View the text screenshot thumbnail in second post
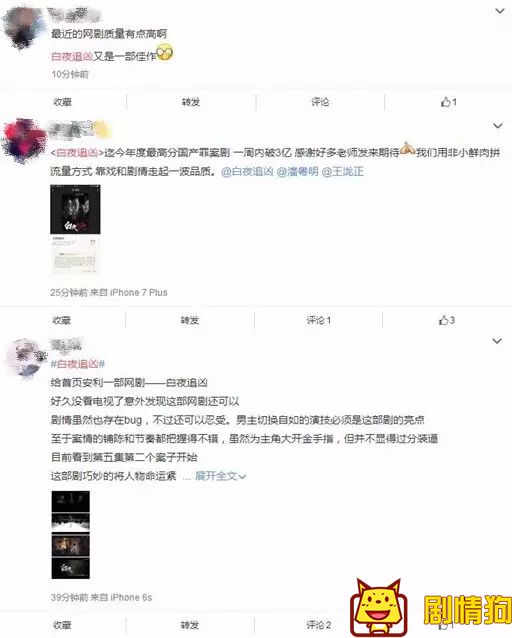The height and width of the screenshot is (638, 512). point(75,255)
